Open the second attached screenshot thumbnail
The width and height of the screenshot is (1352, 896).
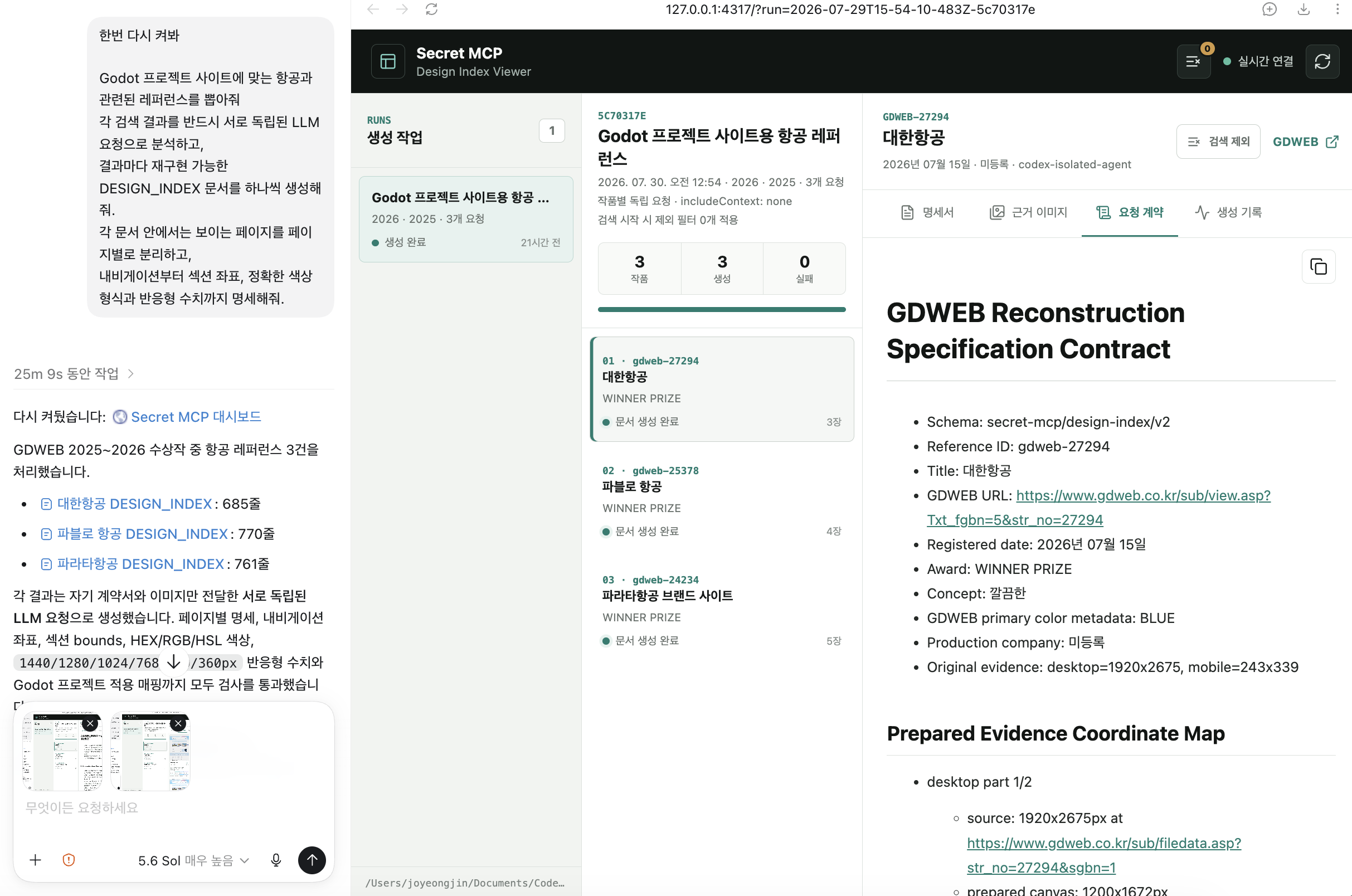click(x=150, y=752)
